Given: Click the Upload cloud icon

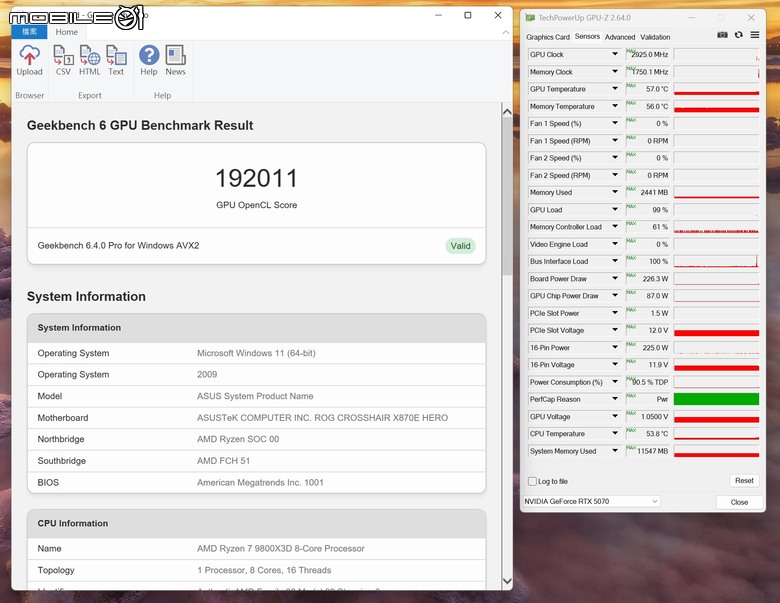Looking at the screenshot, I should tap(29, 55).
